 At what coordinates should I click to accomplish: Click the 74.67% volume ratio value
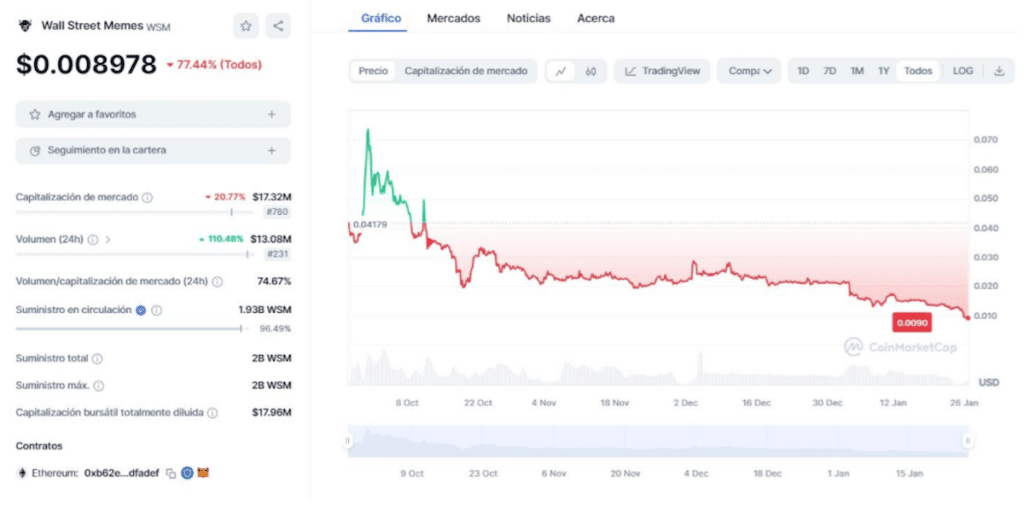274,282
